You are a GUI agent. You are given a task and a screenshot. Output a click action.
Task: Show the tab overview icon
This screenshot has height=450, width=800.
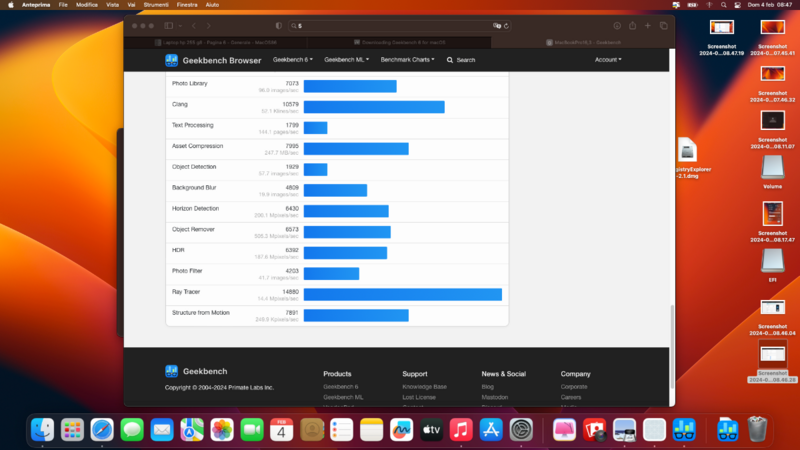[664, 26]
